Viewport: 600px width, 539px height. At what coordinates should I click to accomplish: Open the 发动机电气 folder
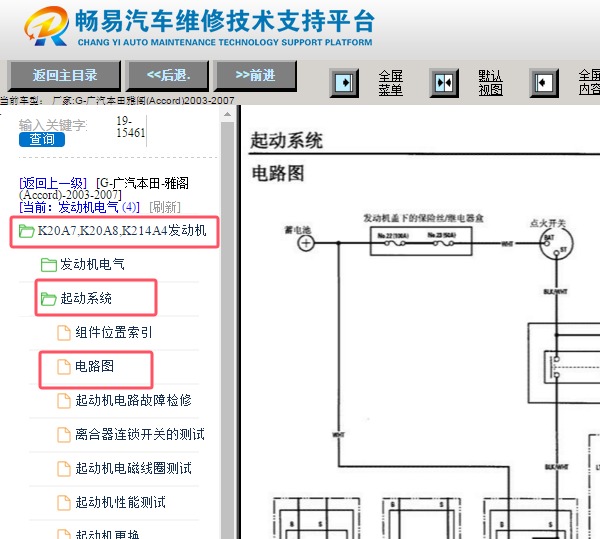point(92,264)
